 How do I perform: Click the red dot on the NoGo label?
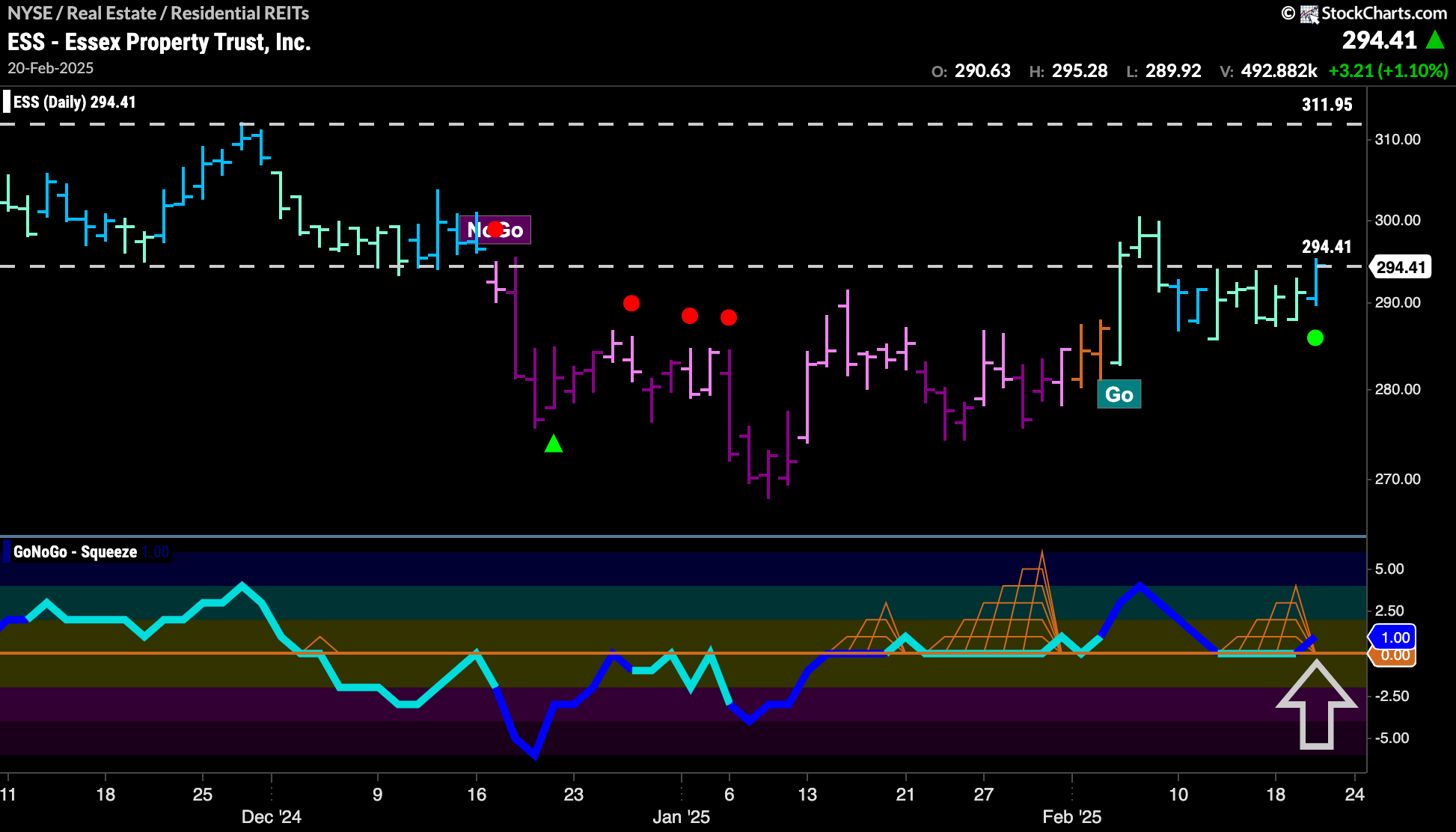495,229
